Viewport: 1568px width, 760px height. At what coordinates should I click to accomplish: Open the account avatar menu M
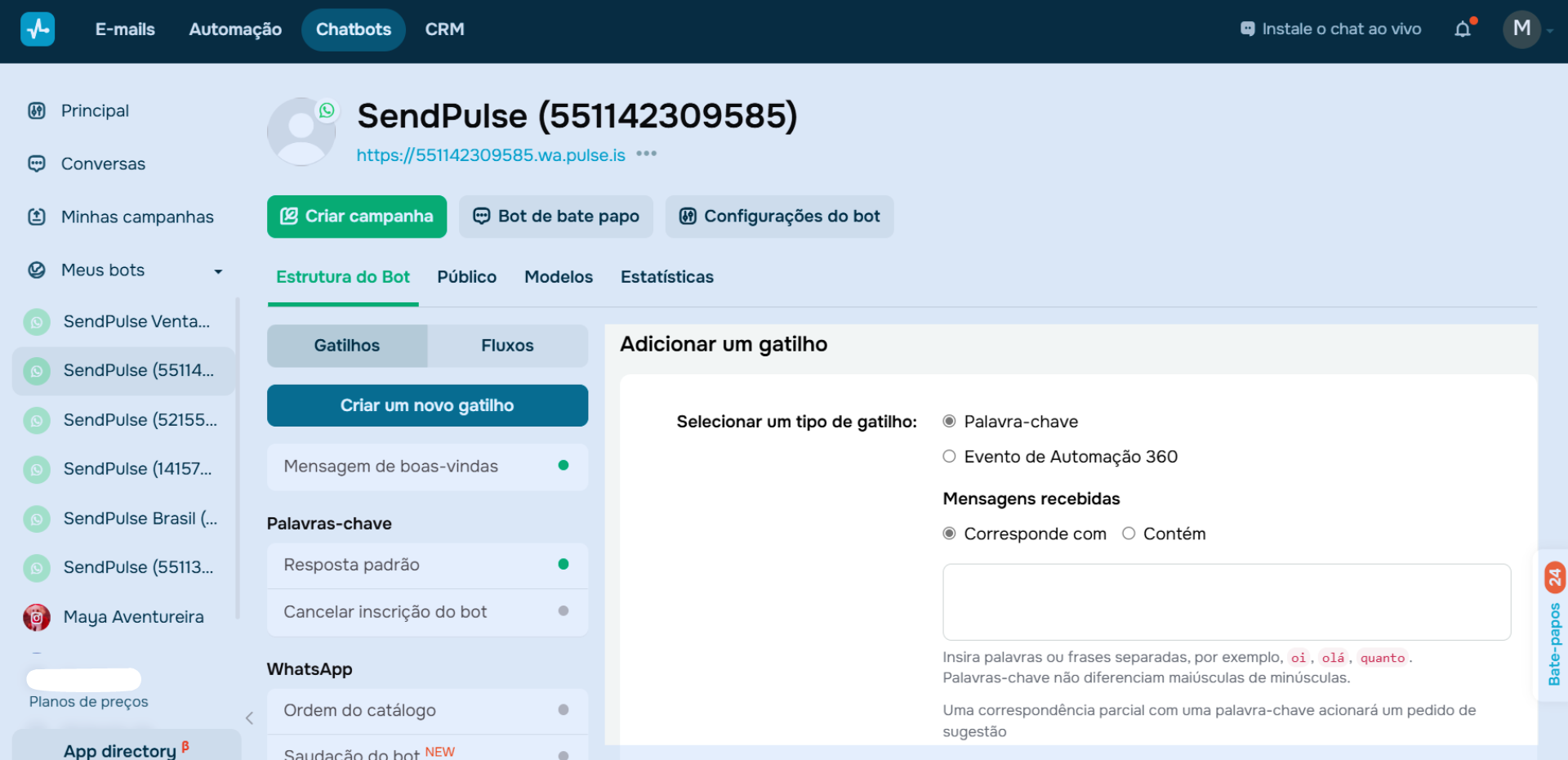[1522, 29]
